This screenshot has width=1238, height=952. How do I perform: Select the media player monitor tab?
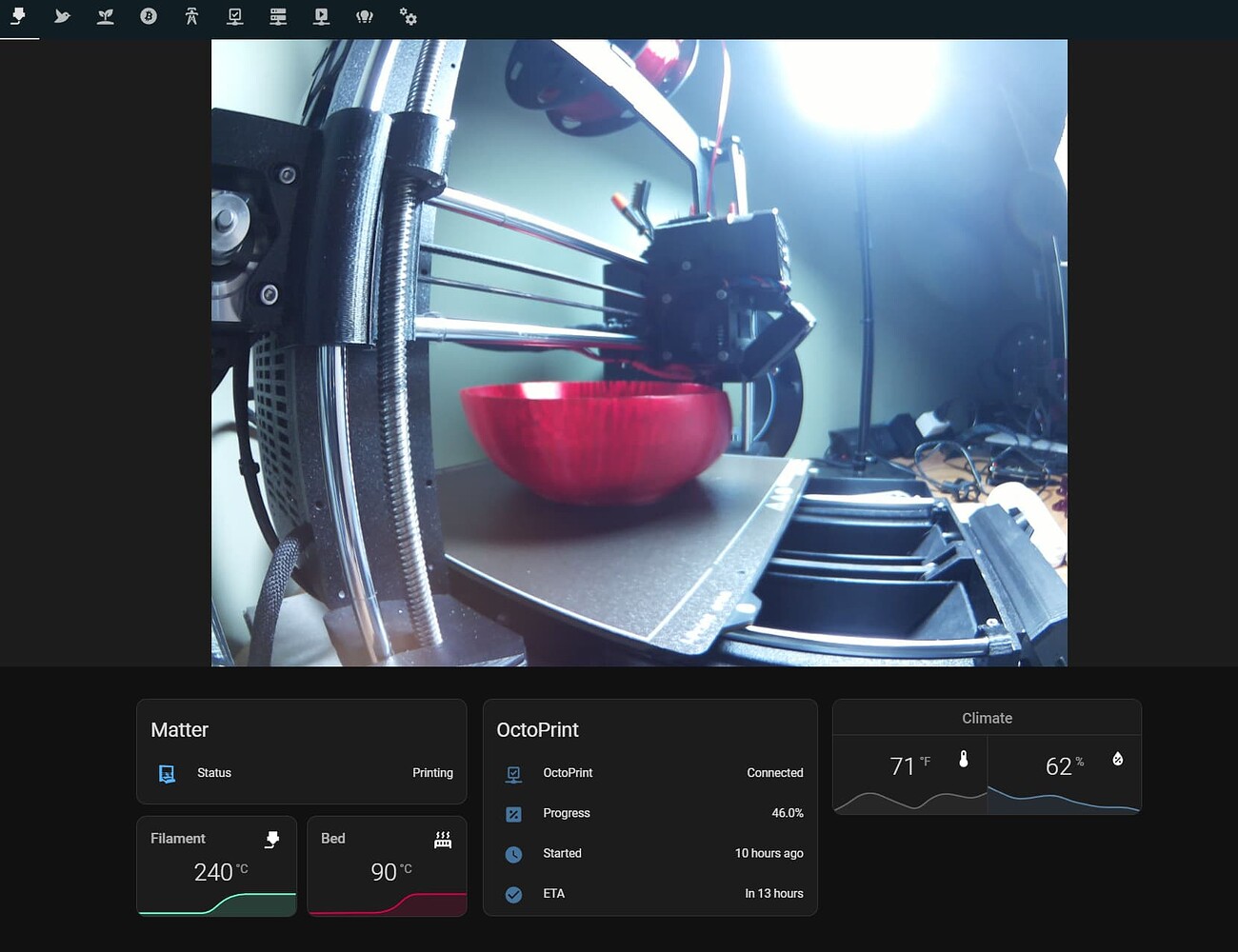[x=321, y=16]
